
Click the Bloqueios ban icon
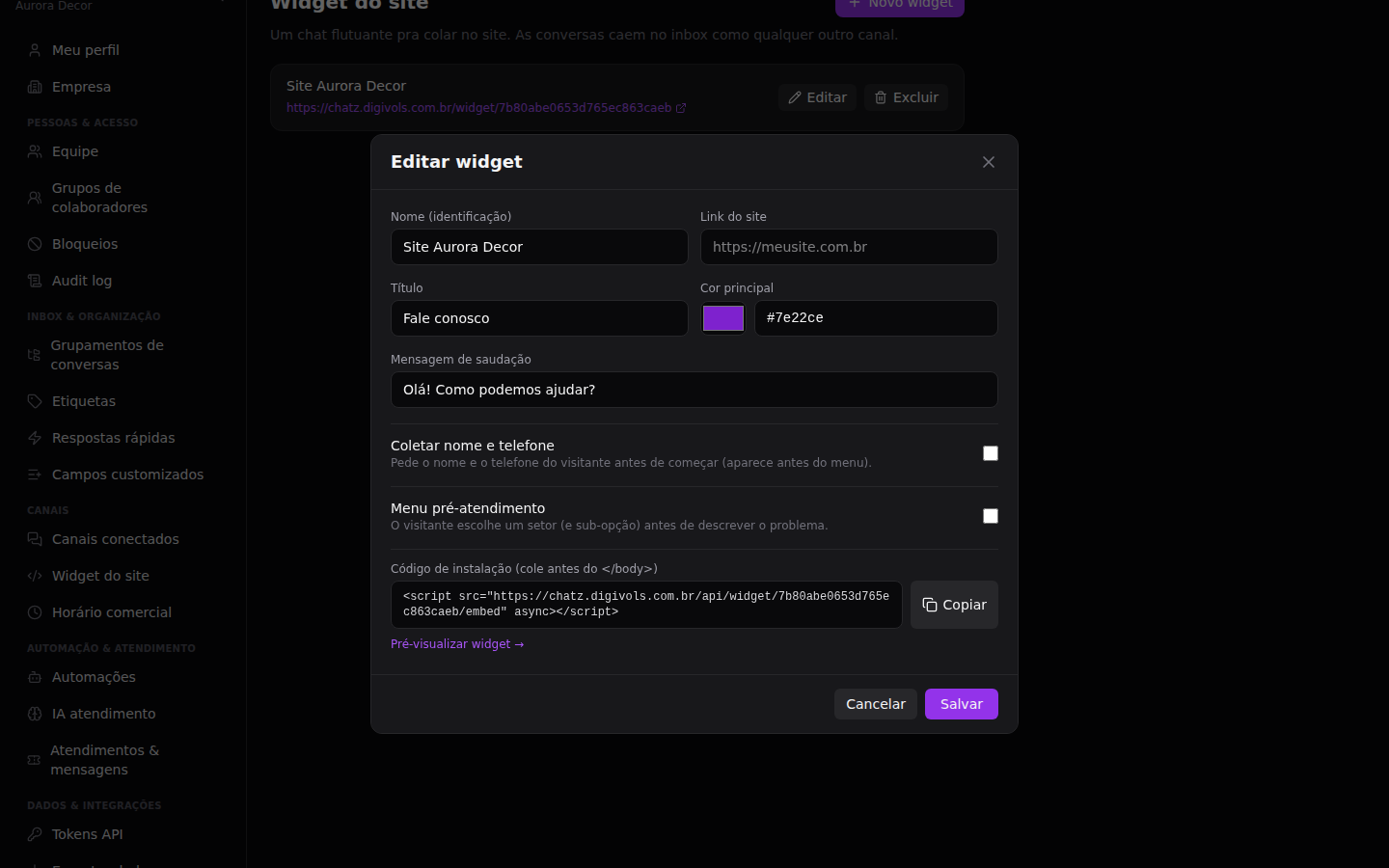coord(35,244)
